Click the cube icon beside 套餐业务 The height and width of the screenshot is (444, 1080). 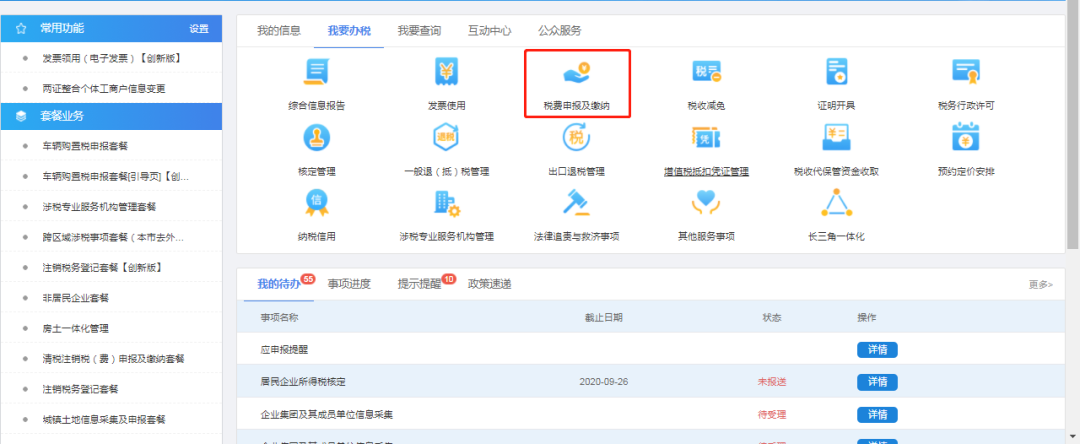(x=21, y=116)
